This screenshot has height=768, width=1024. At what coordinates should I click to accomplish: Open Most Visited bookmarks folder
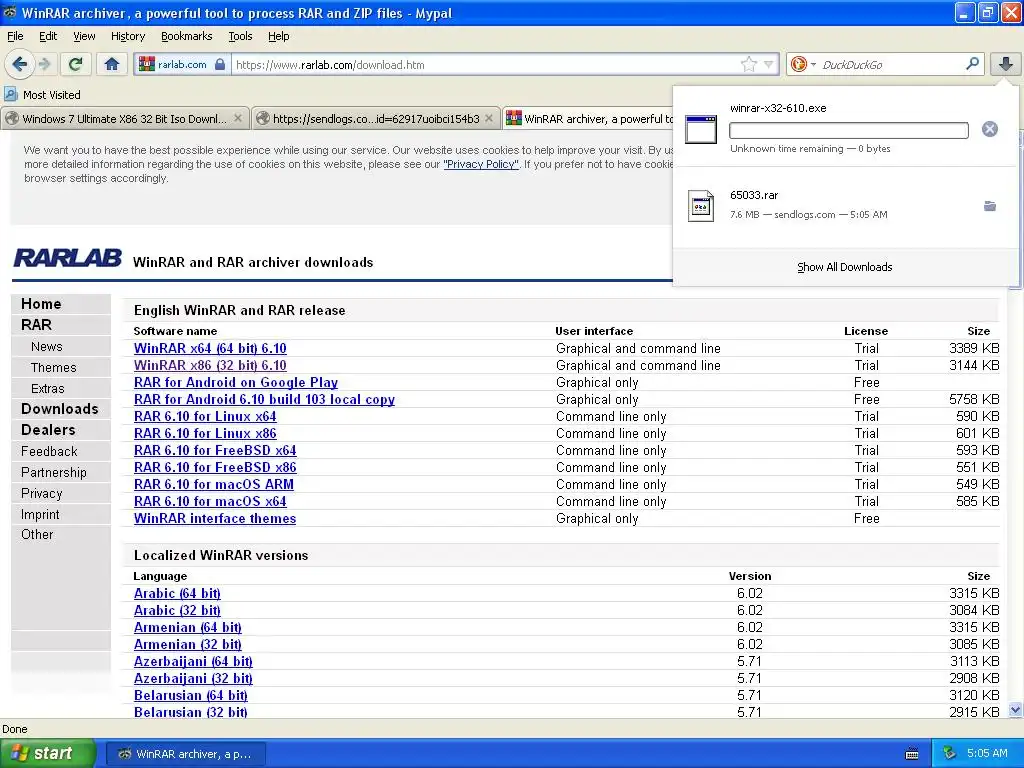42,95
